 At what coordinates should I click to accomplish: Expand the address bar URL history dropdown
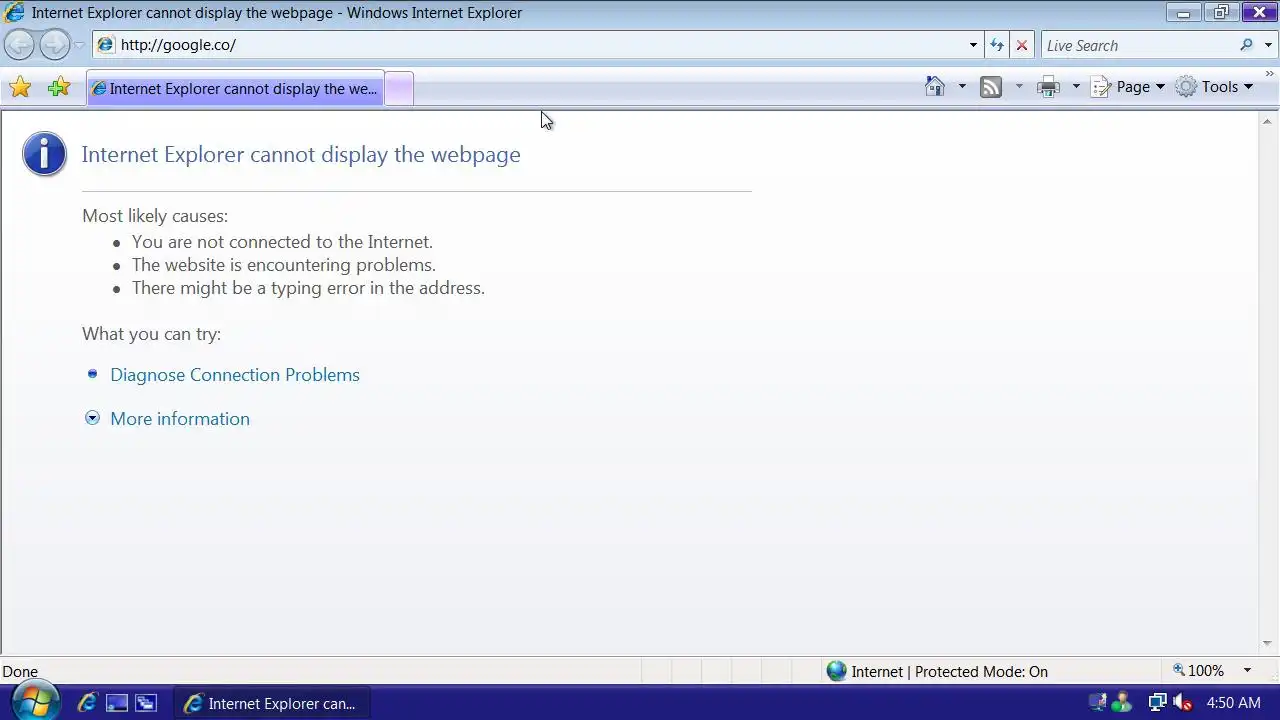tap(973, 45)
